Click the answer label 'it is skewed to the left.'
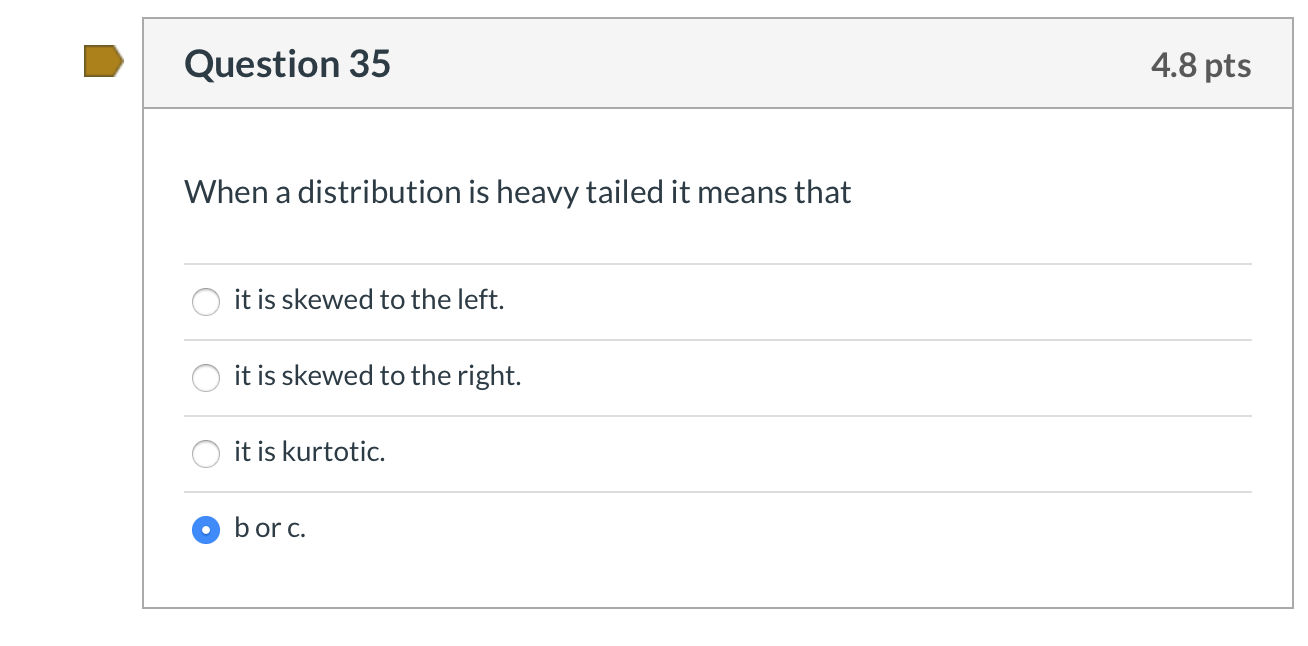The height and width of the screenshot is (646, 1308). [369, 299]
